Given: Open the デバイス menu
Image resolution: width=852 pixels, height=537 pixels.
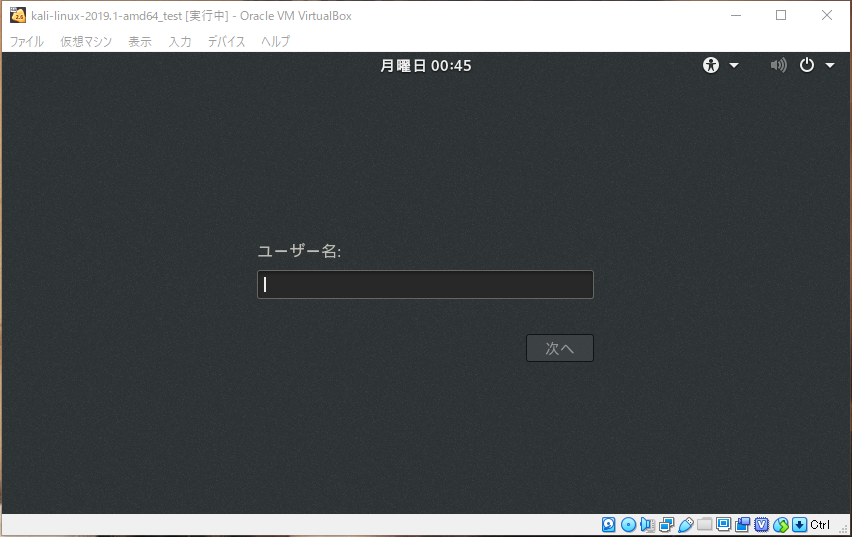Looking at the screenshot, I should (226, 41).
